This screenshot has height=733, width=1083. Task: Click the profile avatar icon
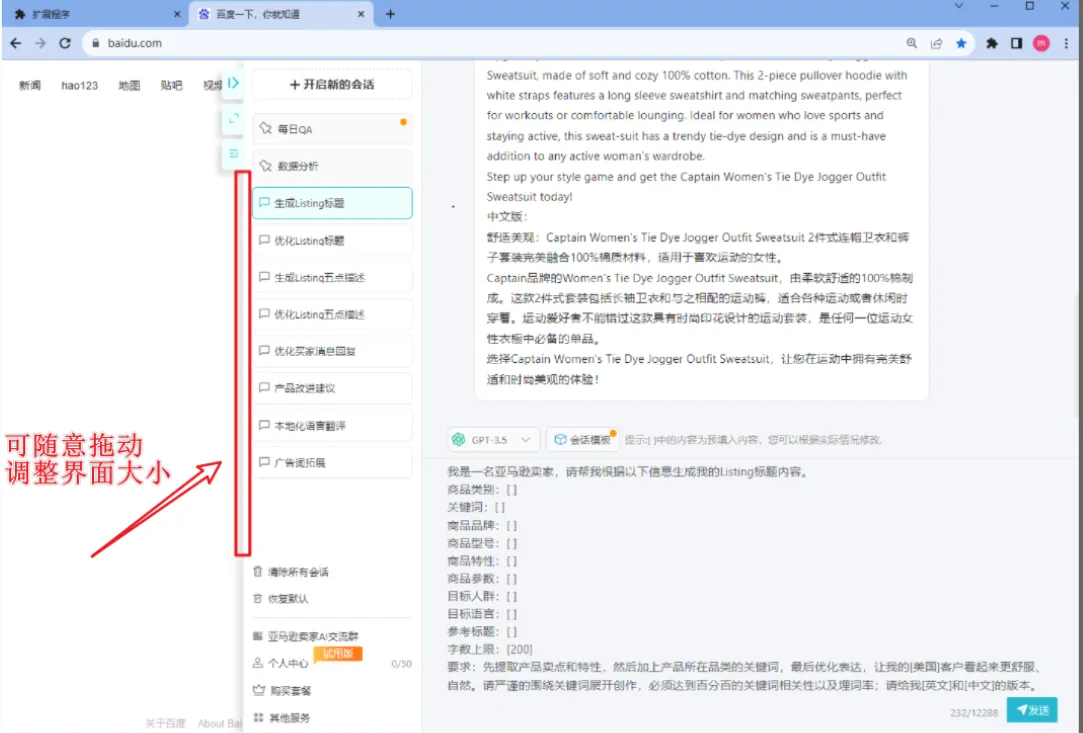[1042, 43]
